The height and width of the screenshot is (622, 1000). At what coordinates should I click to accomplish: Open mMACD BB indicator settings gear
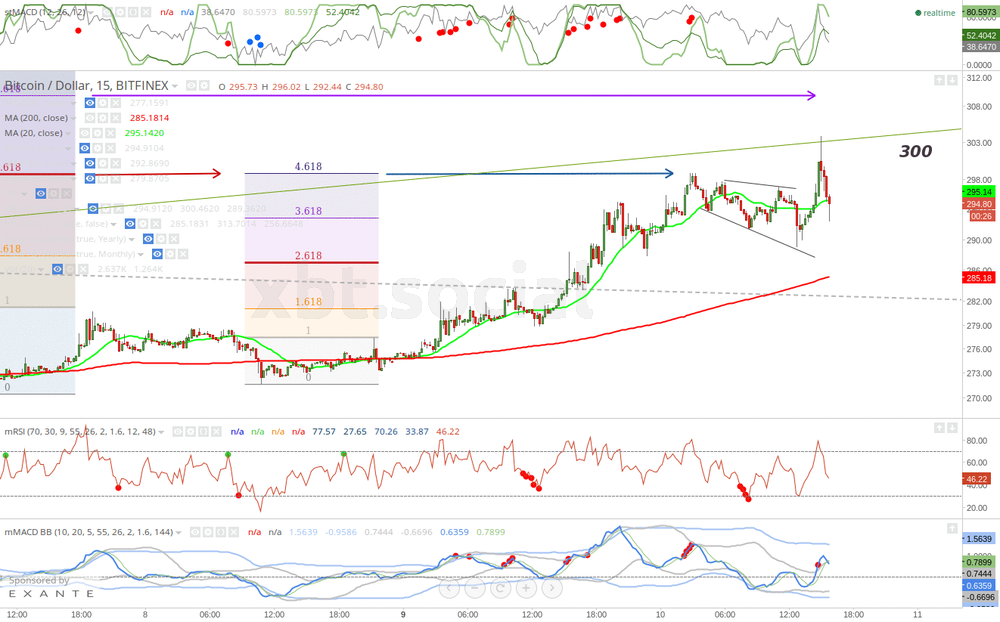[207, 532]
